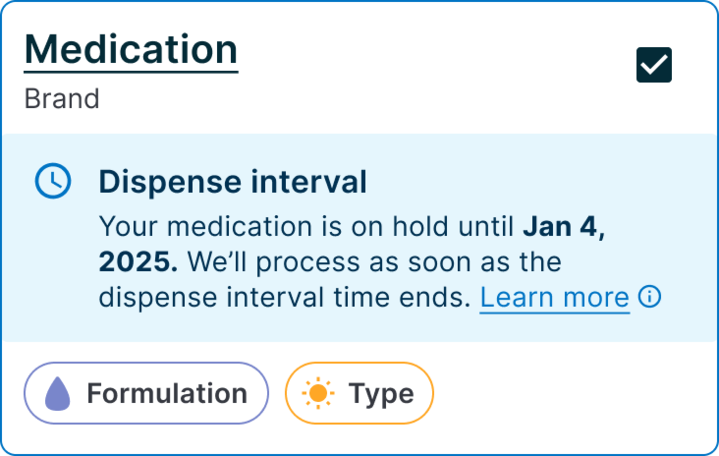Click the Brand subtitle under Medication
The width and height of the screenshot is (719, 456).
[x=62, y=99]
